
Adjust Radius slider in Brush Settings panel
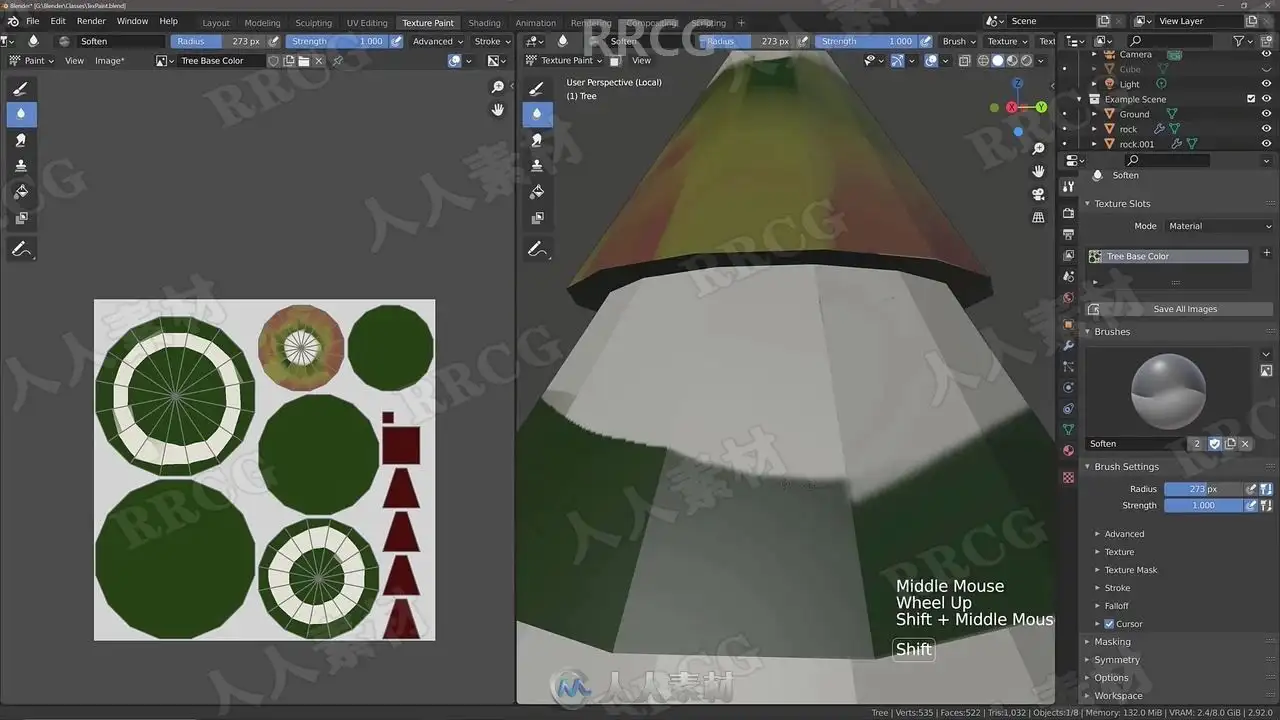(x=1202, y=489)
